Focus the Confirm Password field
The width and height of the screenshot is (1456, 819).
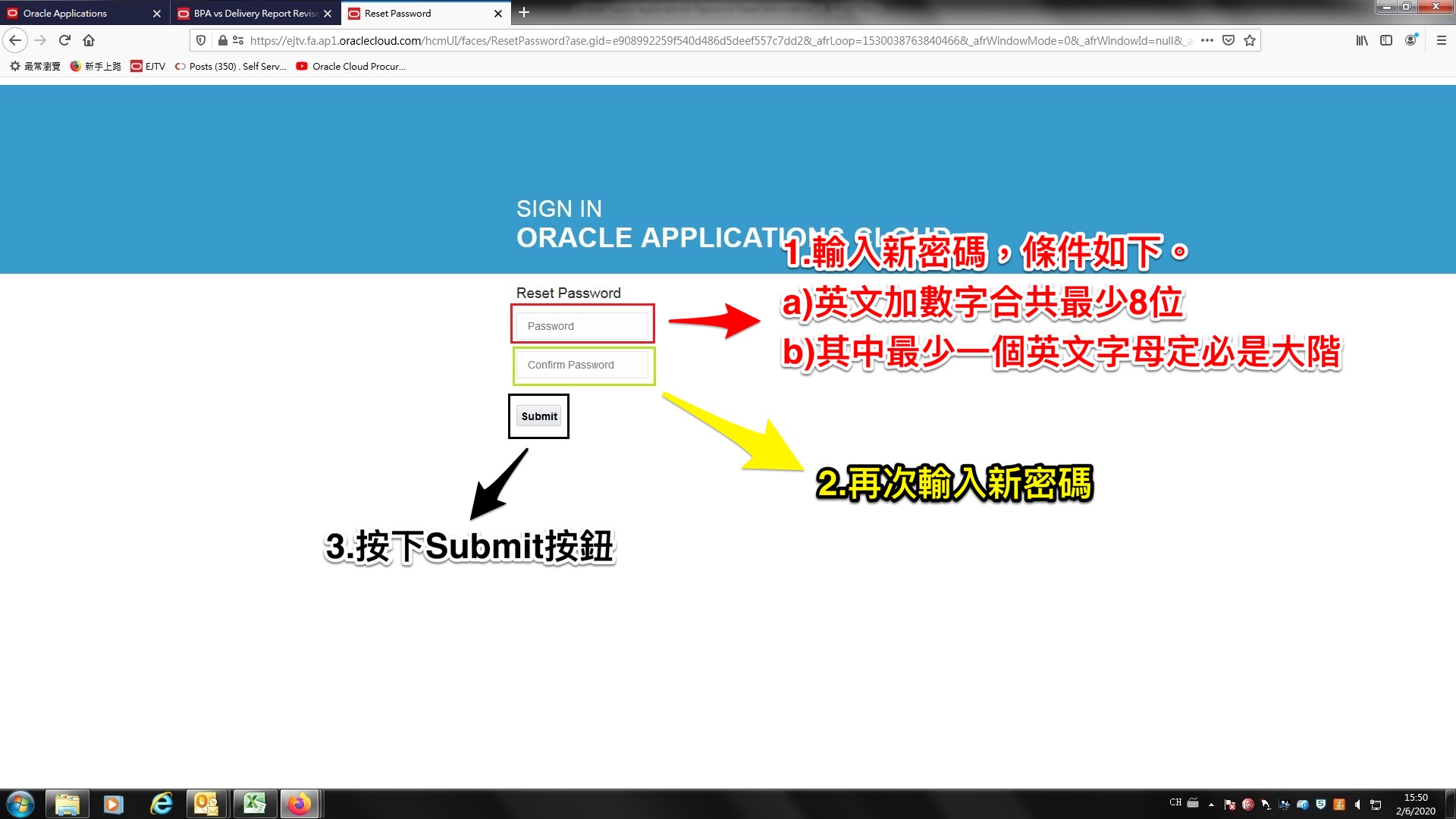[x=582, y=365]
